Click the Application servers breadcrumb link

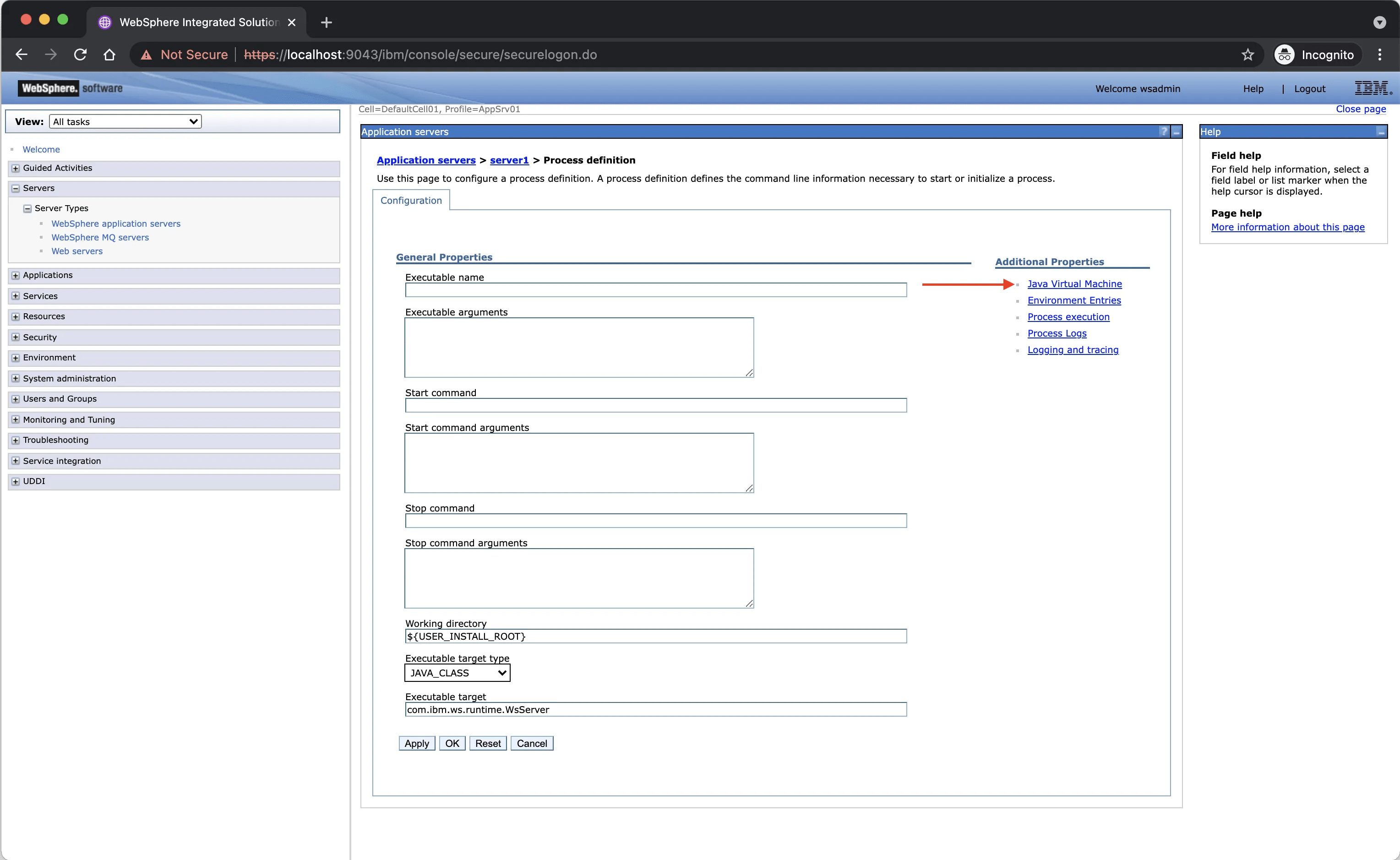pos(426,160)
